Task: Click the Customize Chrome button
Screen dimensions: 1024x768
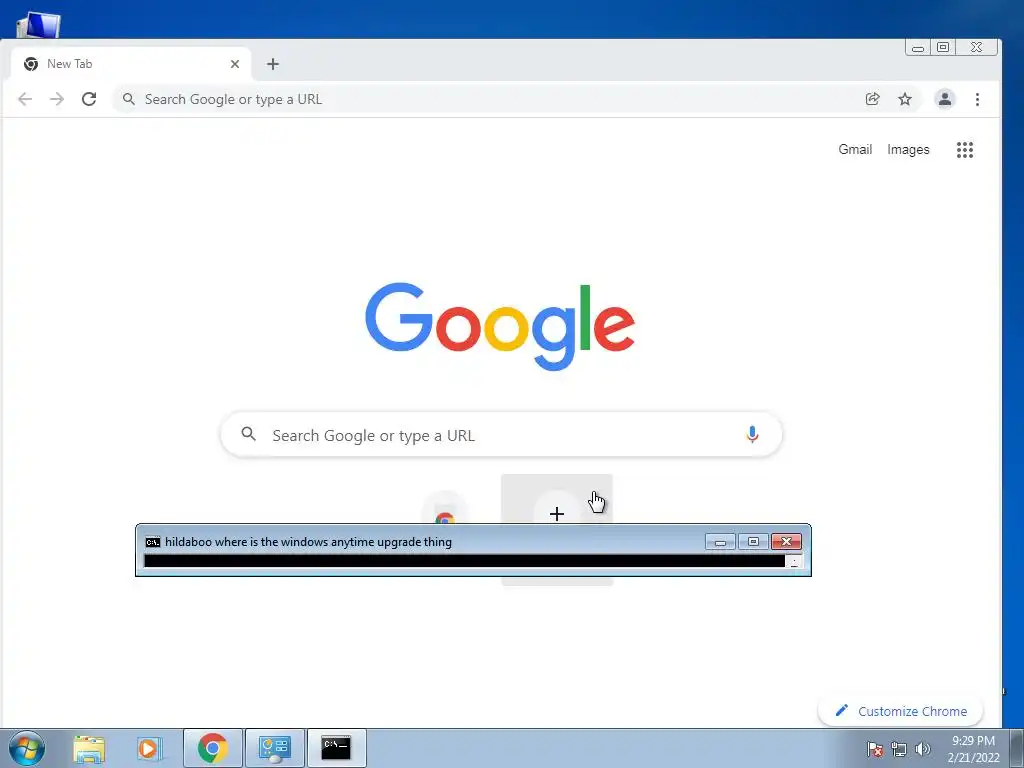Action: pyautogui.click(x=901, y=711)
